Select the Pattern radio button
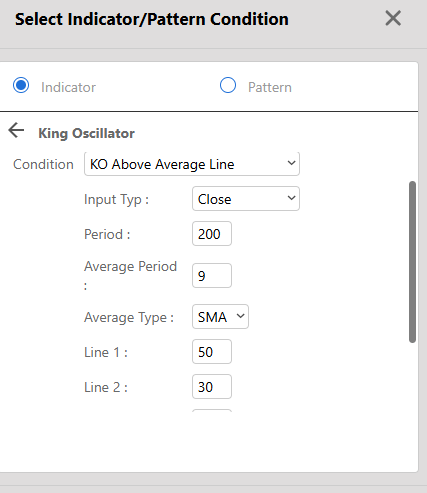The image size is (427, 493). point(228,85)
